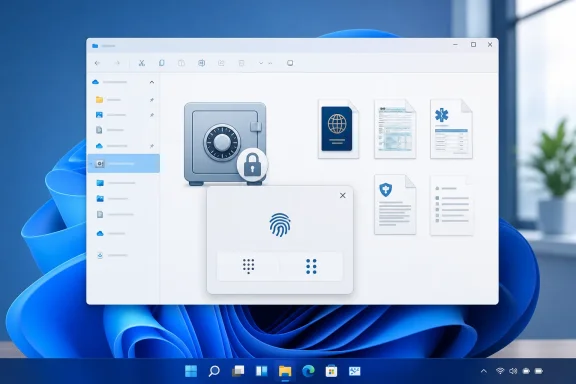Open the shield insurance document file
This screenshot has height=384, width=576.
(x=395, y=205)
